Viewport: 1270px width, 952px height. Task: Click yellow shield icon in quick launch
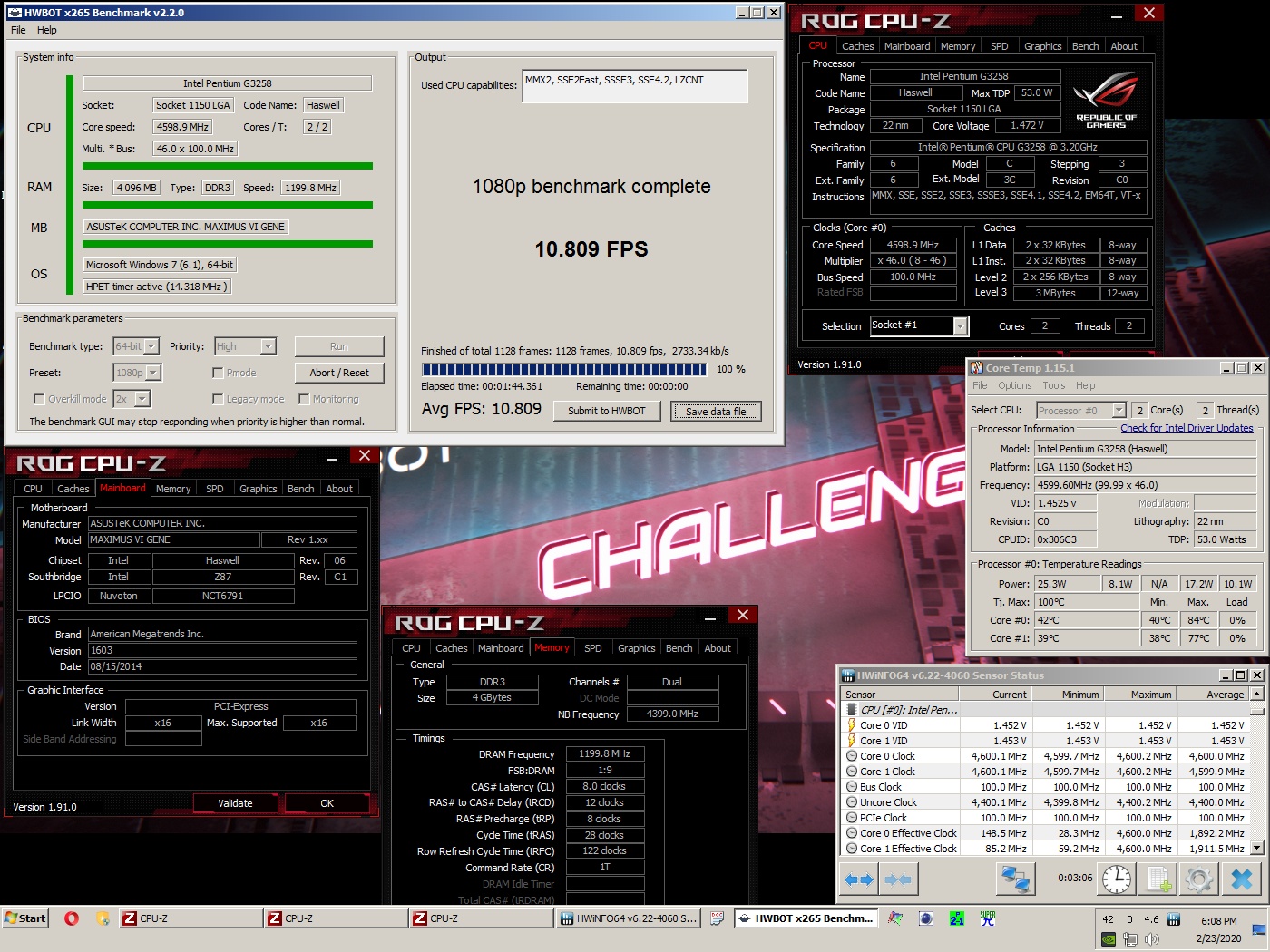click(x=103, y=918)
